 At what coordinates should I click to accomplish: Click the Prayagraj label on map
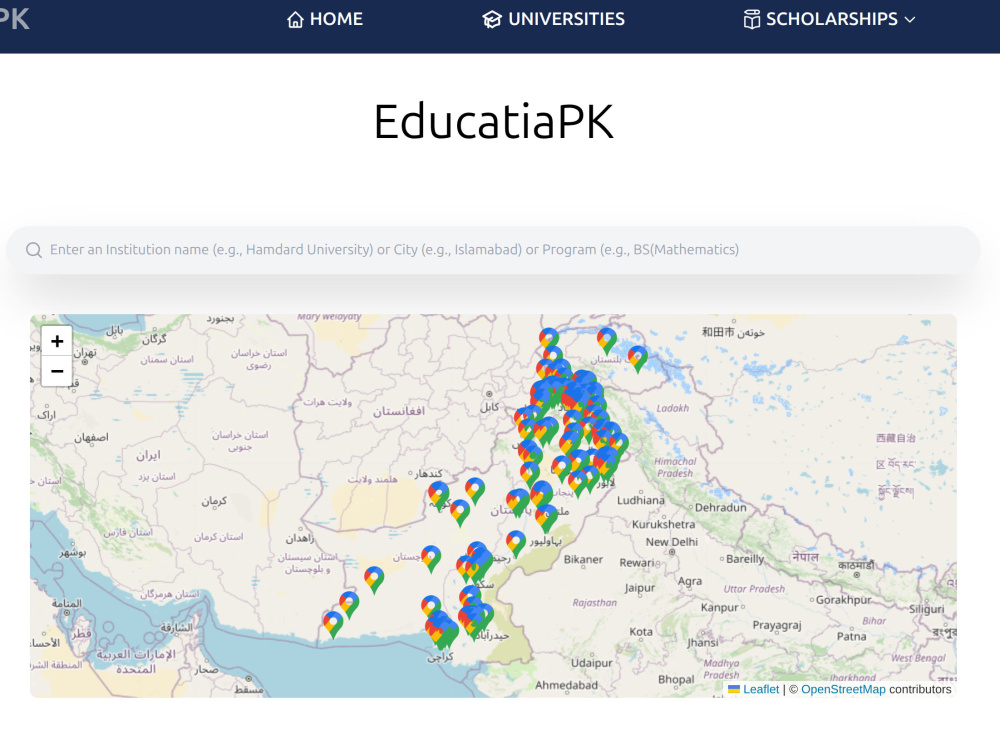(777, 626)
